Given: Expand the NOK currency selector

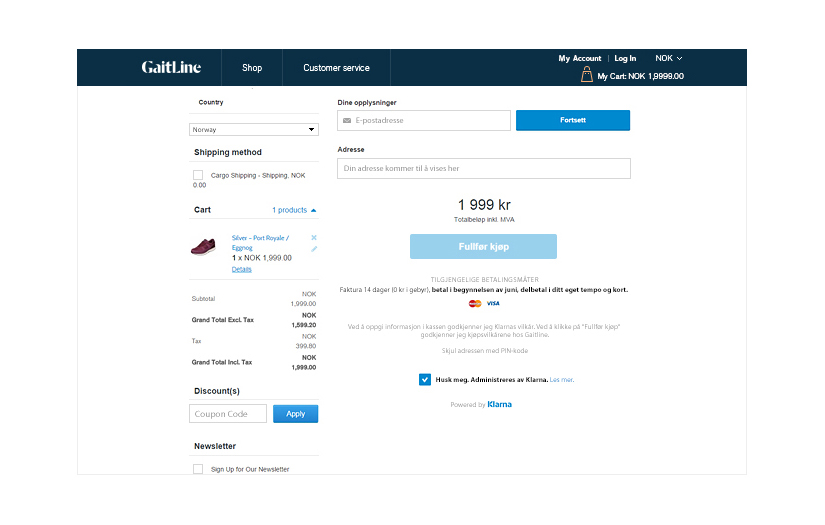Looking at the screenshot, I should (x=669, y=58).
